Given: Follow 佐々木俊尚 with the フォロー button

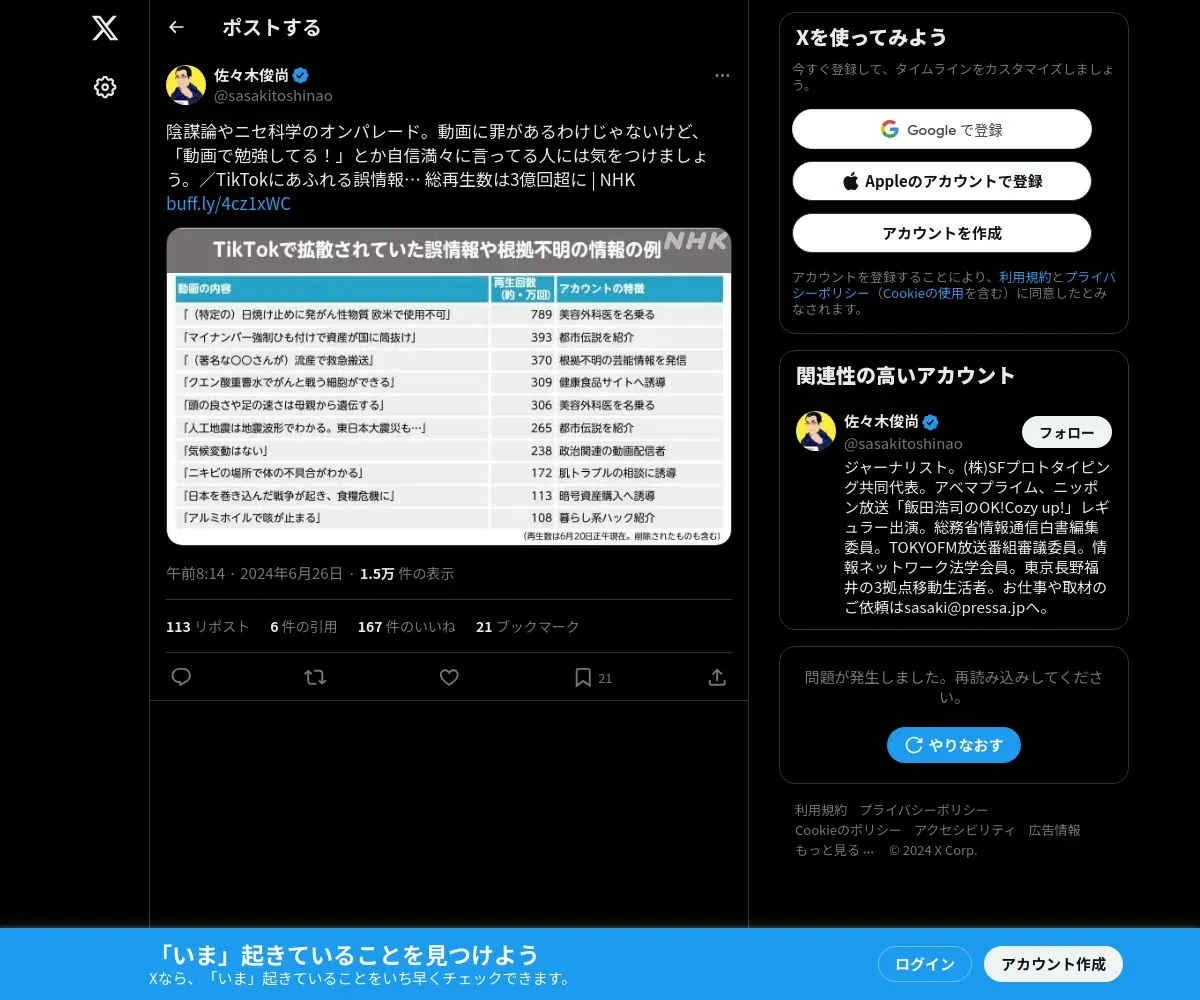Looking at the screenshot, I should pos(1067,432).
